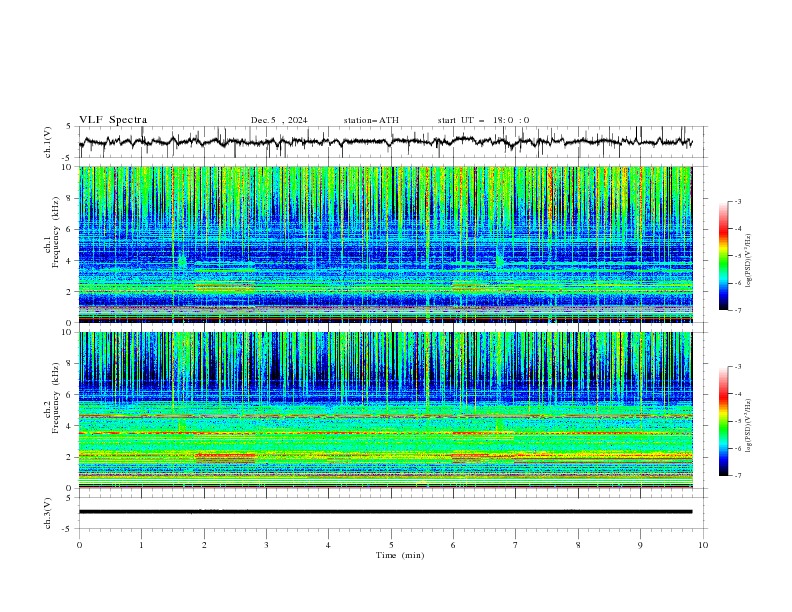The height and width of the screenshot is (612, 792).
Task: Click the 'Time (min)' axis label
Action: point(400,555)
